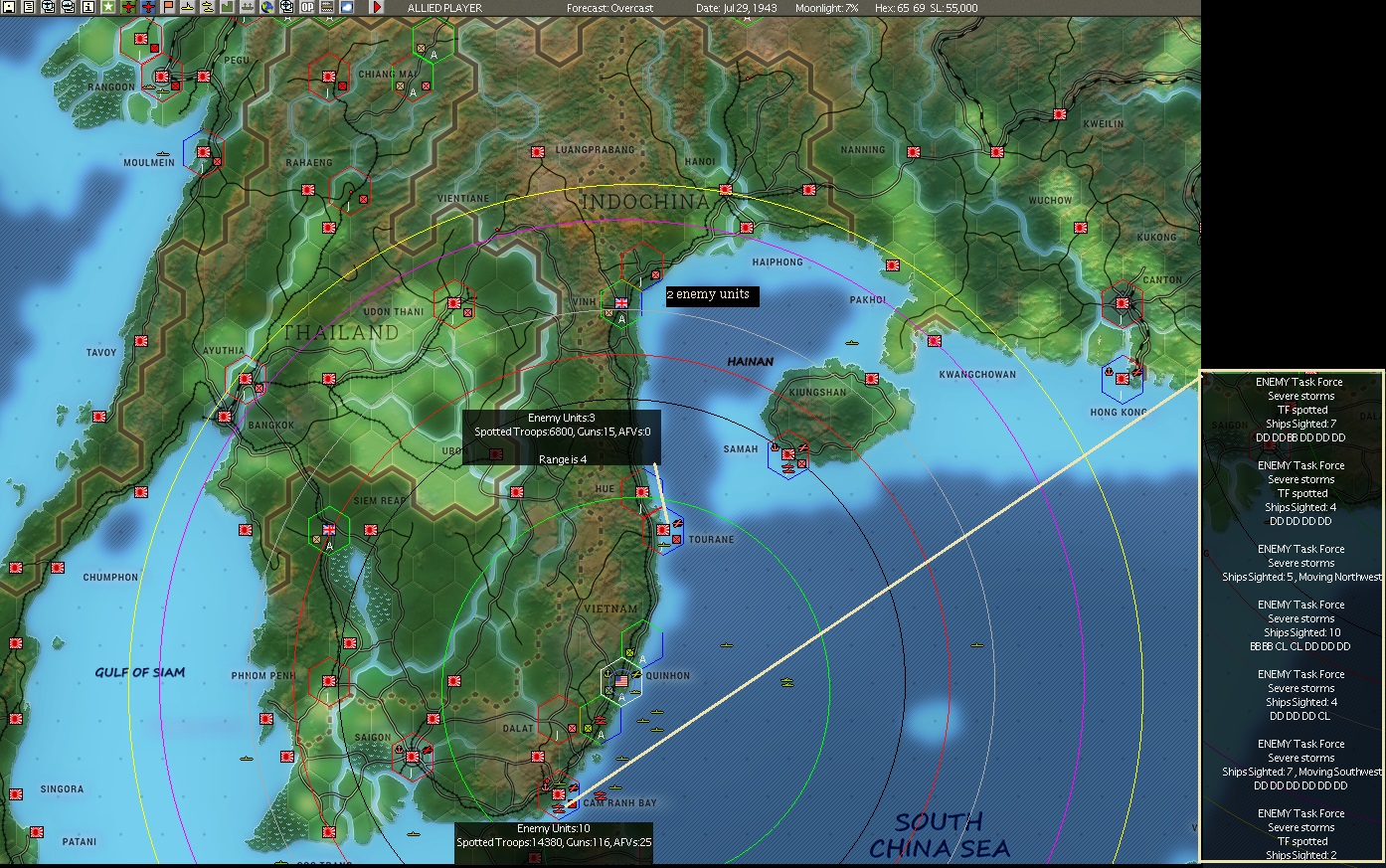Select the Singora base icon
Screen dimensions: 1386x868
16,793
